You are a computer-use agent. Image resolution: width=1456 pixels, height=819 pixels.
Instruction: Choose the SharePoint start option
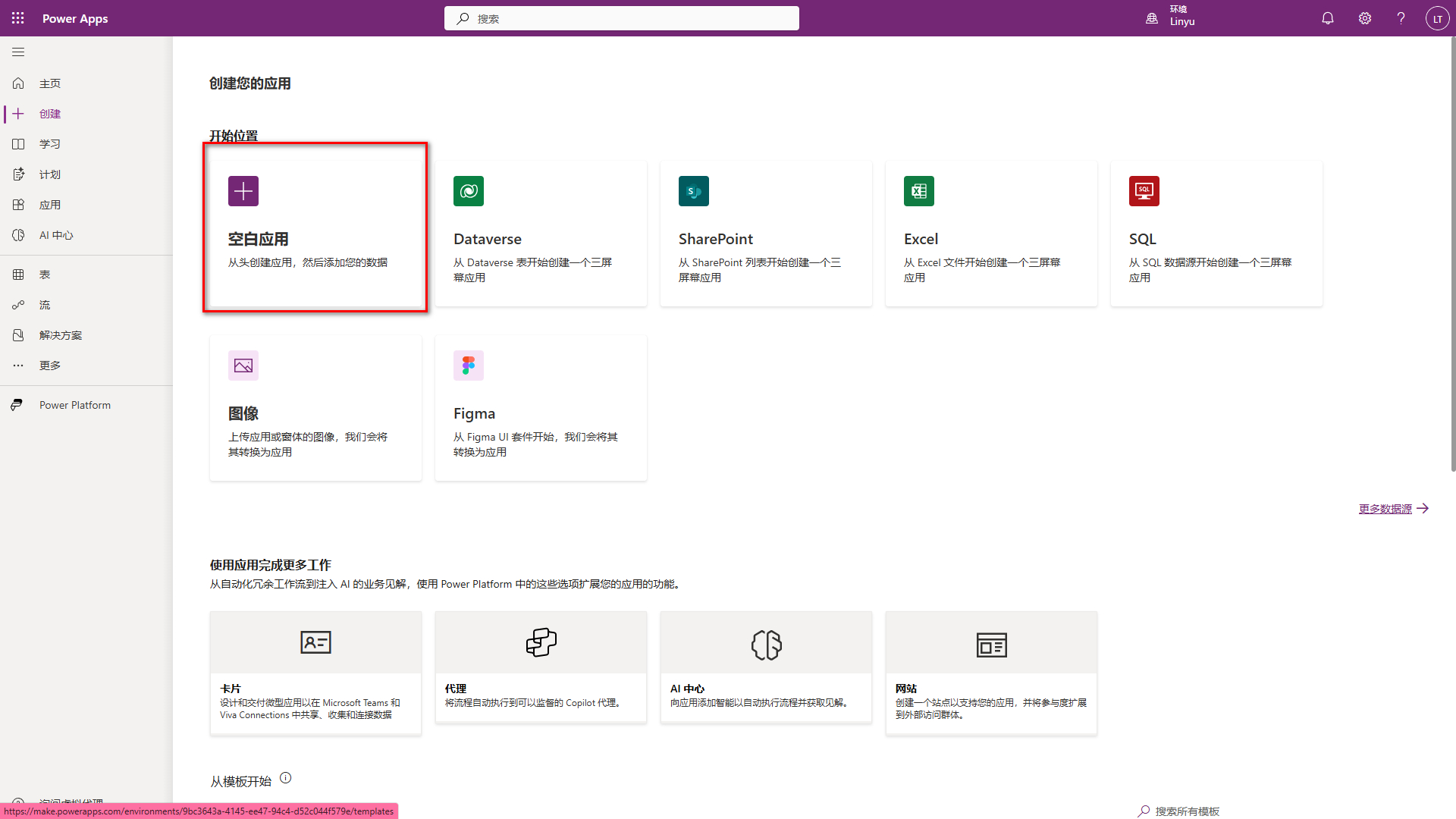pyautogui.click(x=765, y=234)
